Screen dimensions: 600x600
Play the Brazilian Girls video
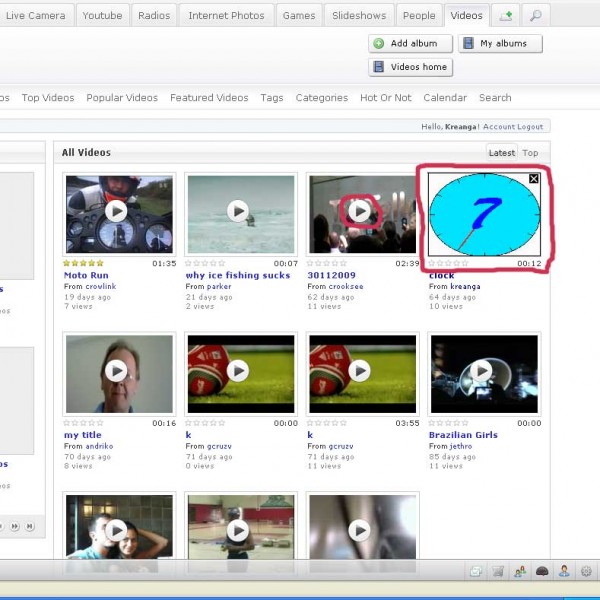481,370
